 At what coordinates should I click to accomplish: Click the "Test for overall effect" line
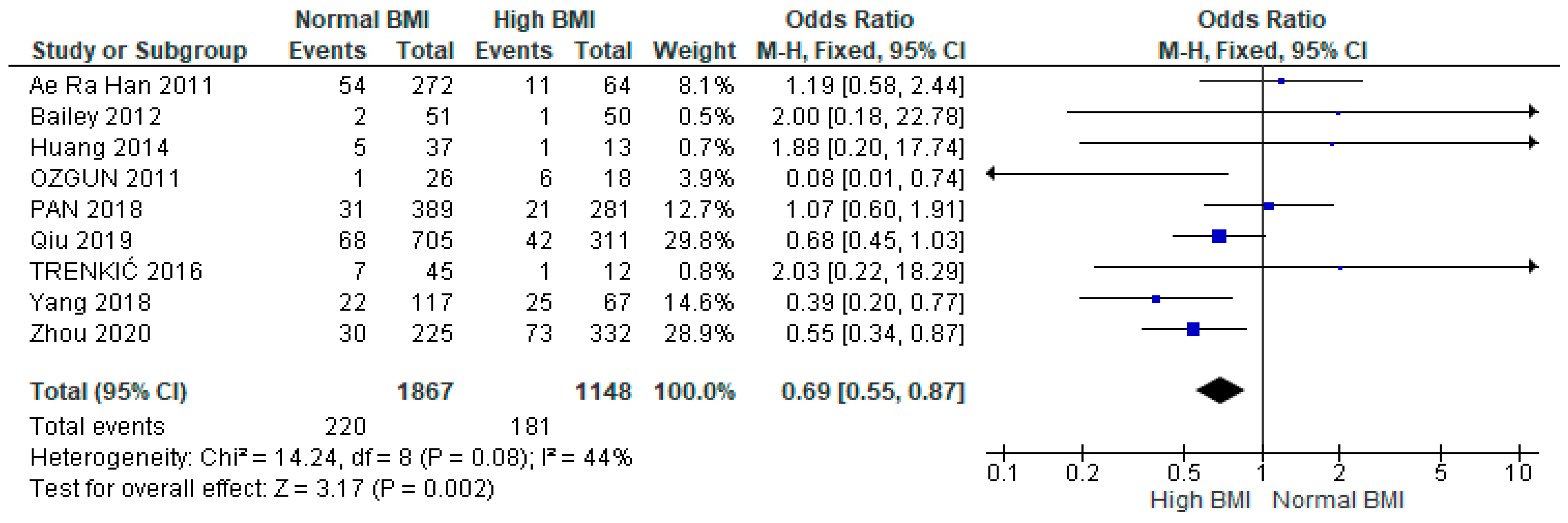click(x=262, y=488)
